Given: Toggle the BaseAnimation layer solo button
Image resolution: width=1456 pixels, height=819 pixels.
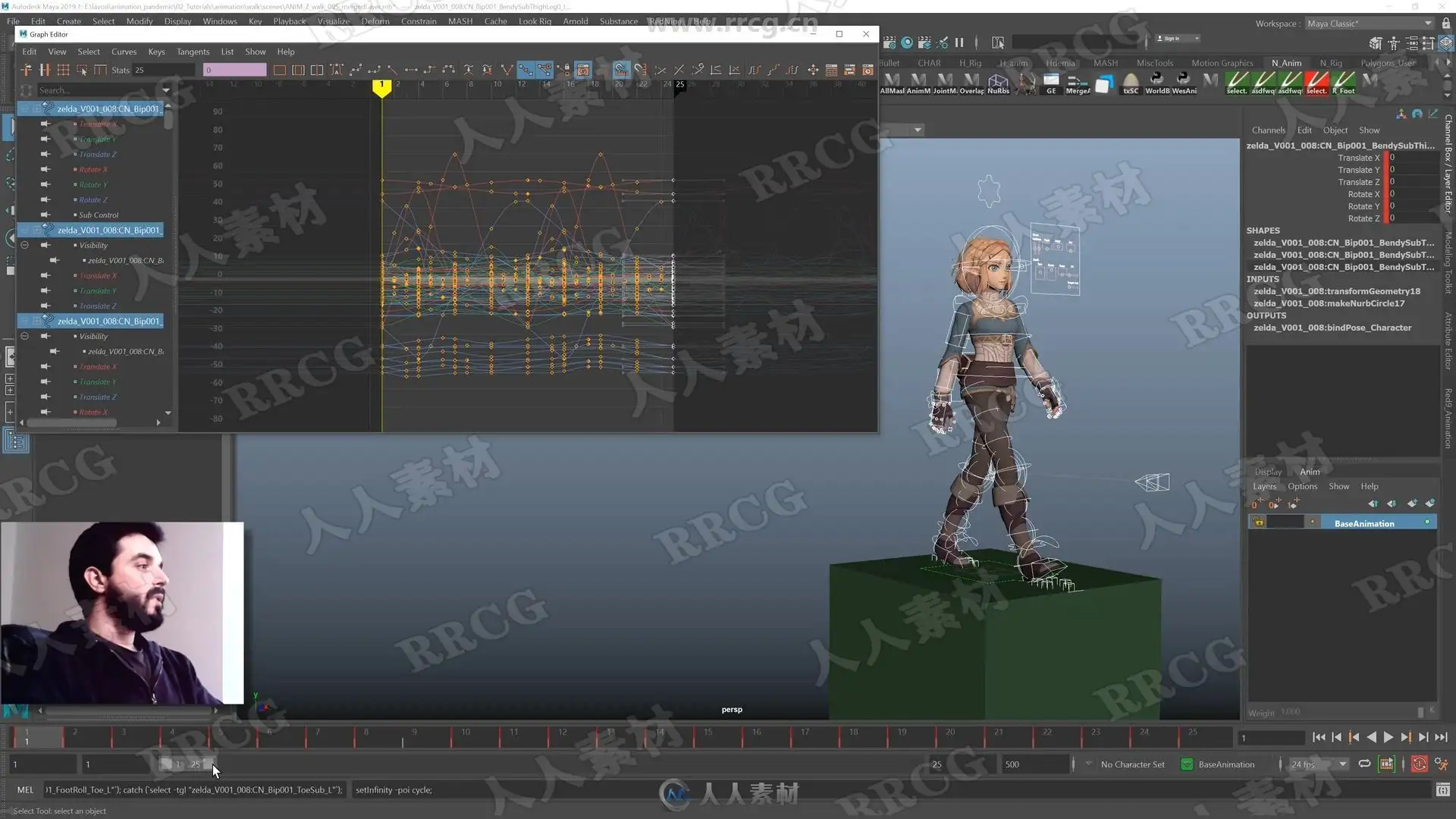Looking at the screenshot, I should coord(1313,522).
